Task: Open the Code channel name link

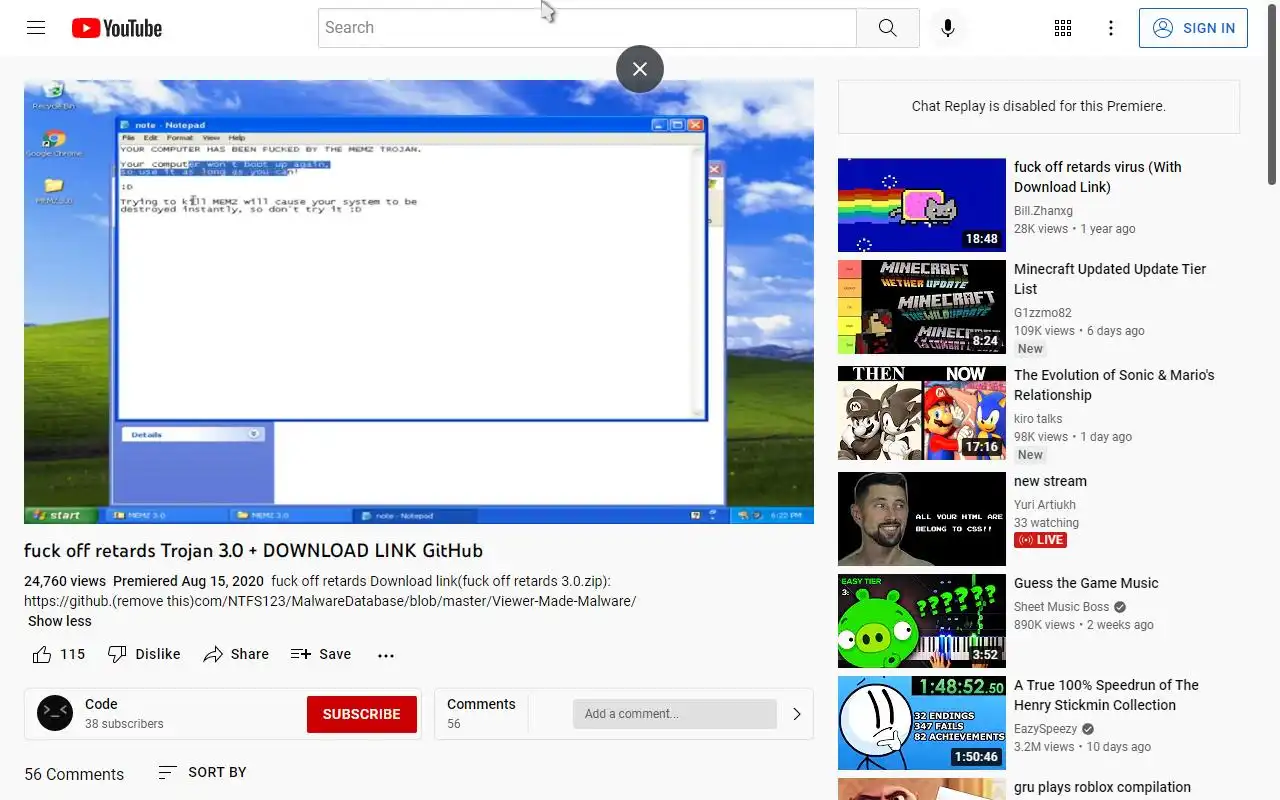Action: coord(101,704)
